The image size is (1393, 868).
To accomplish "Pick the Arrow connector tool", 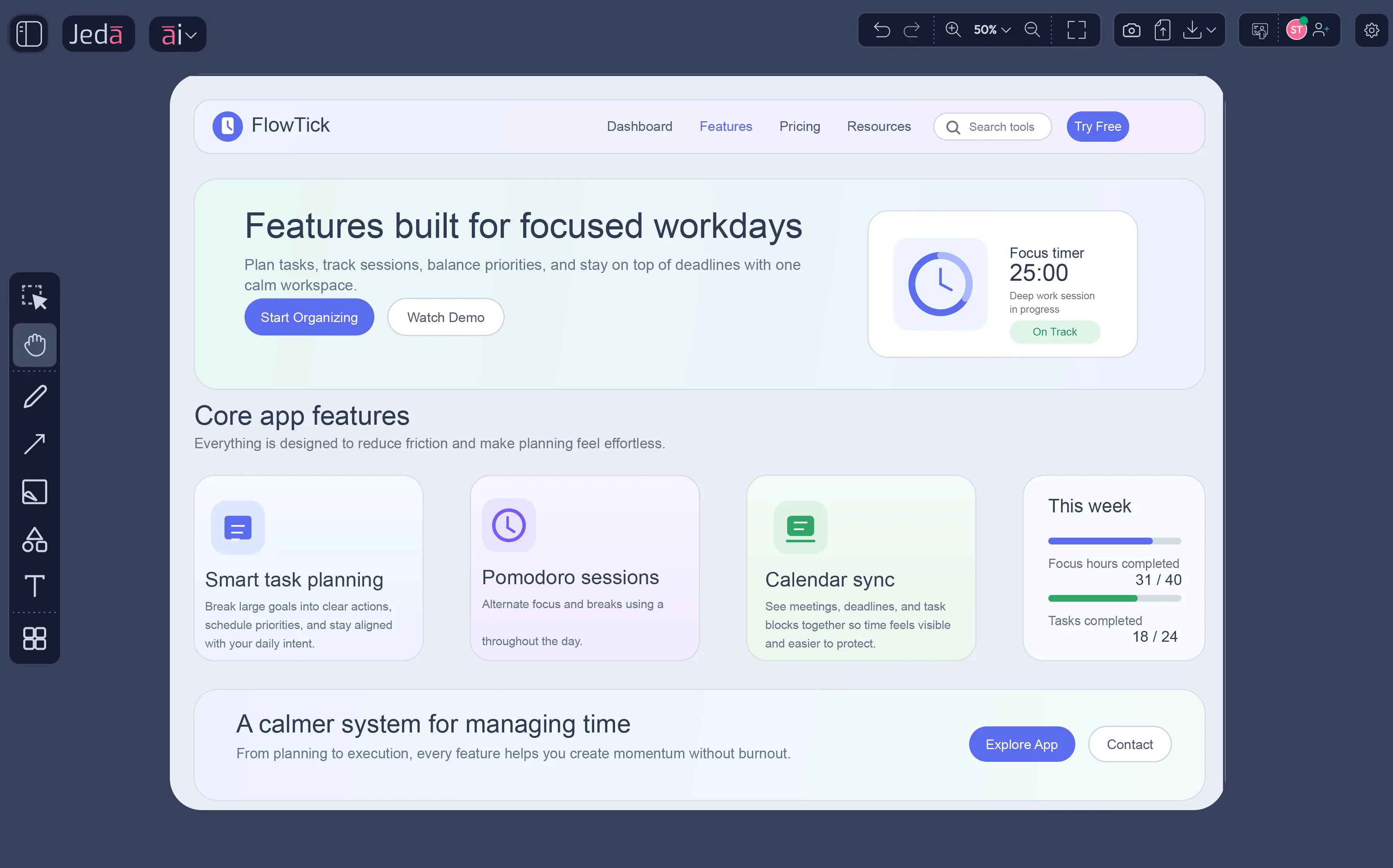I will pos(34,443).
